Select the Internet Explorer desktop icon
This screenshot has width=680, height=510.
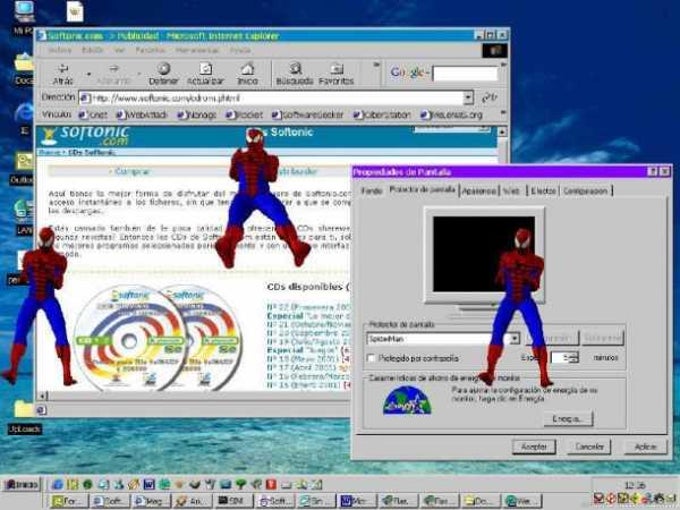click(x=23, y=118)
